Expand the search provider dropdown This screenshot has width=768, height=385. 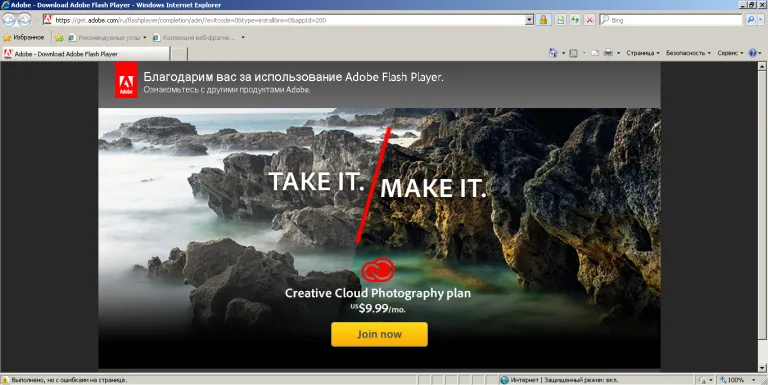(760, 20)
